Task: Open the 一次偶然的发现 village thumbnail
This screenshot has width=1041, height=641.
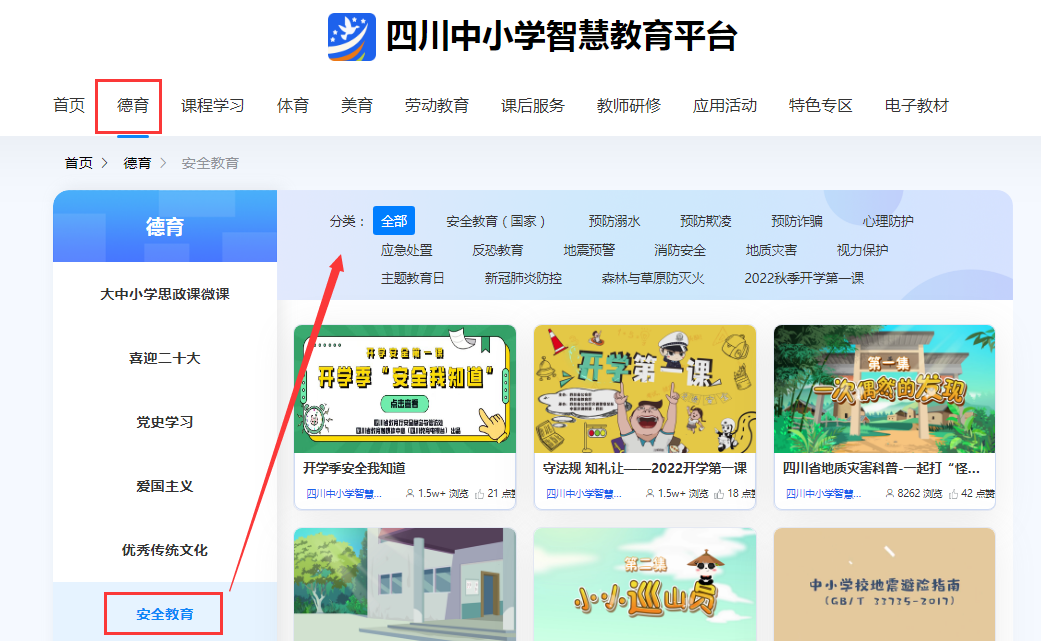Action: (884, 389)
